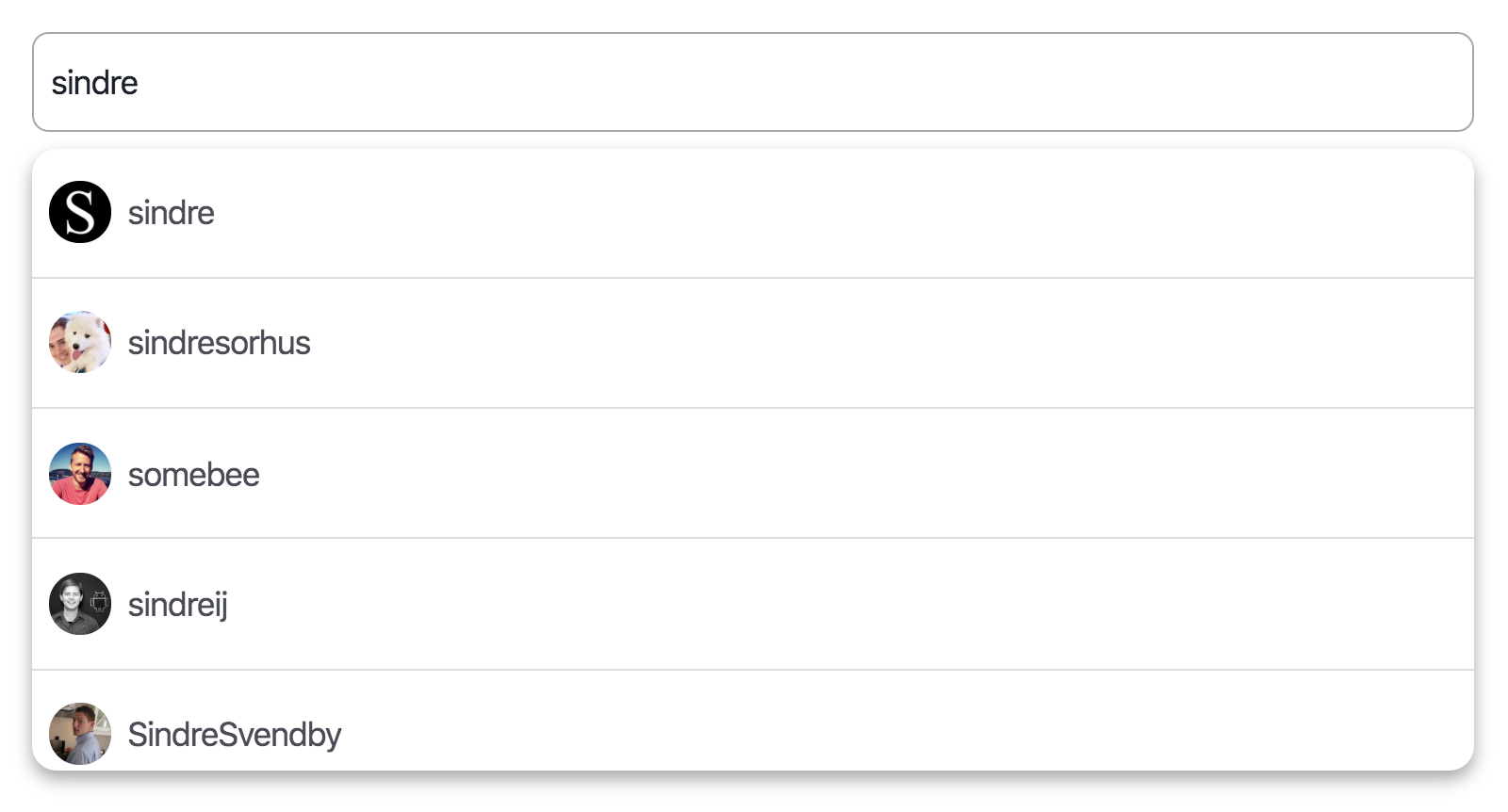Click blank area of the somebee result row
1508x812 pixels.
pos(848,474)
